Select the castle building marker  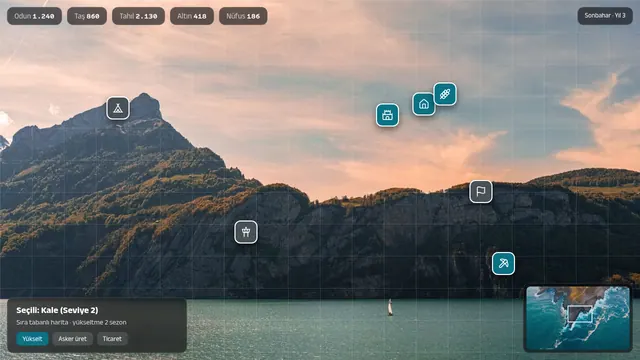(x=387, y=115)
